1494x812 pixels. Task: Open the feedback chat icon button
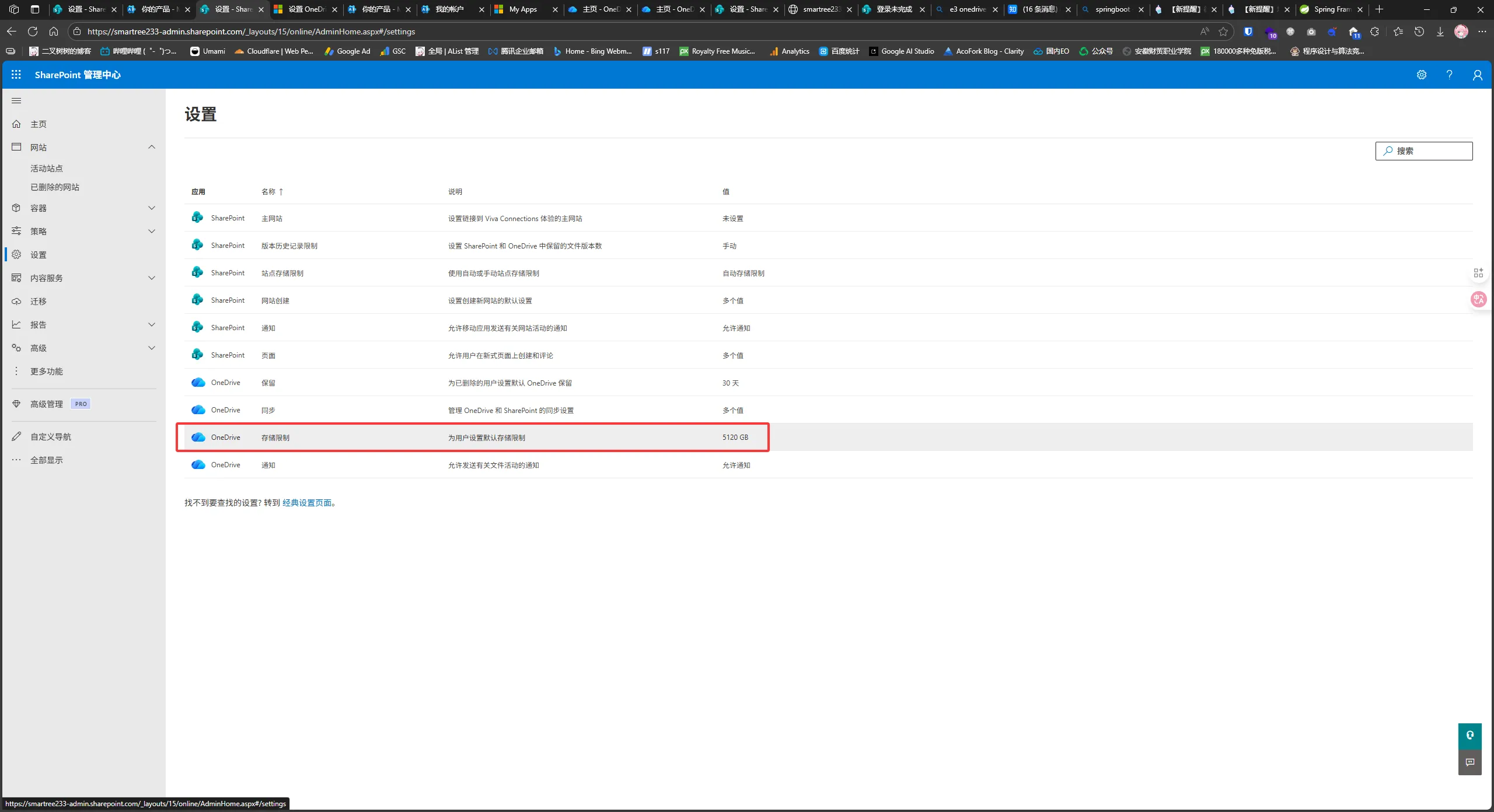point(1469,762)
